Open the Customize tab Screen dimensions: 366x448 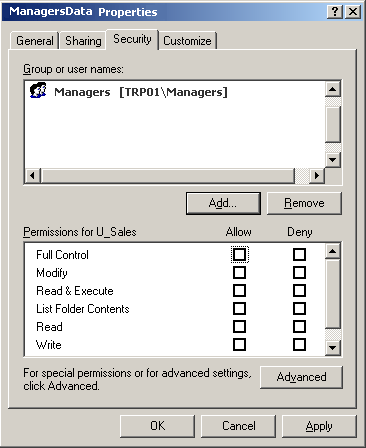tap(187, 41)
